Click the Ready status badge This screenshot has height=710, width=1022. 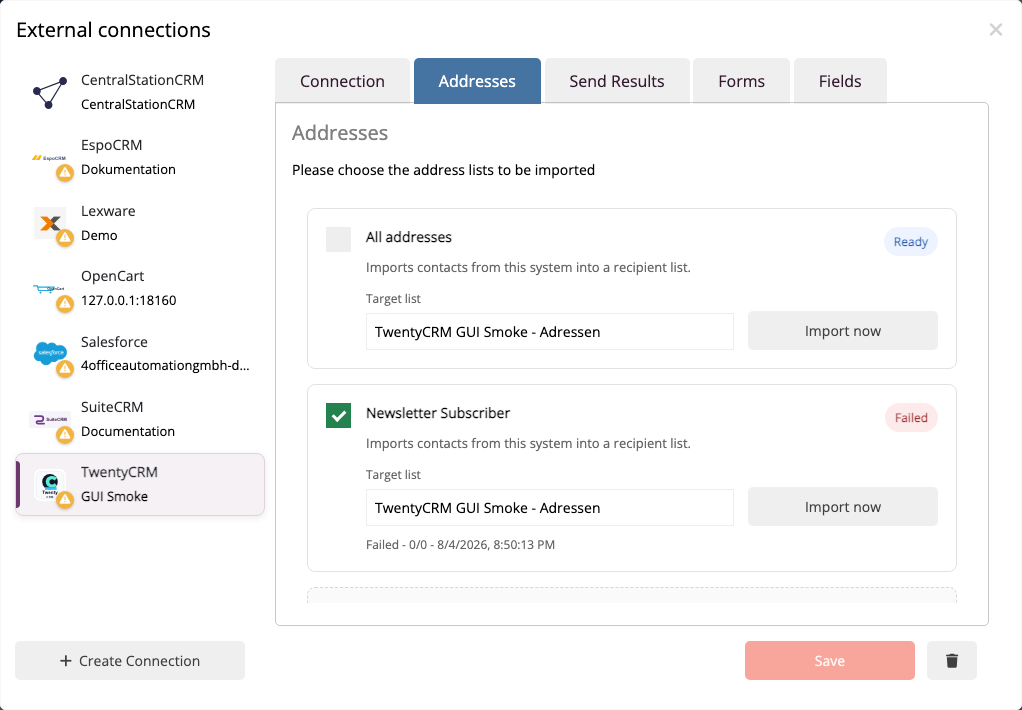[911, 242]
